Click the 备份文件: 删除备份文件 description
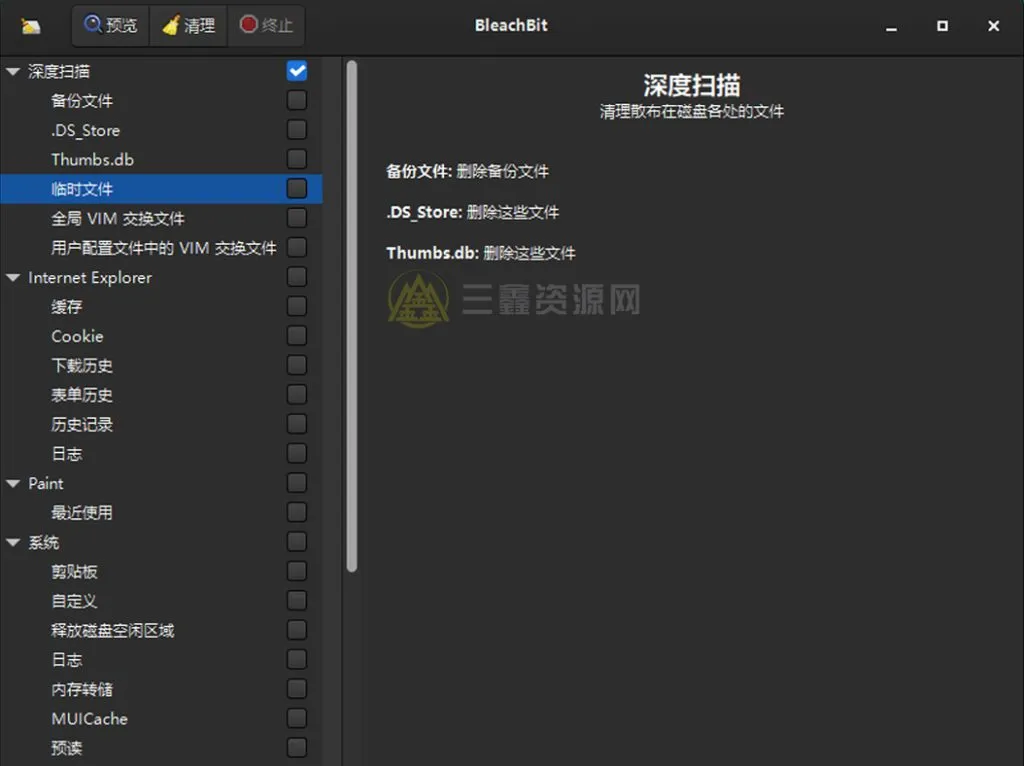The width and height of the screenshot is (1024, 766). (x=467, y=171)
